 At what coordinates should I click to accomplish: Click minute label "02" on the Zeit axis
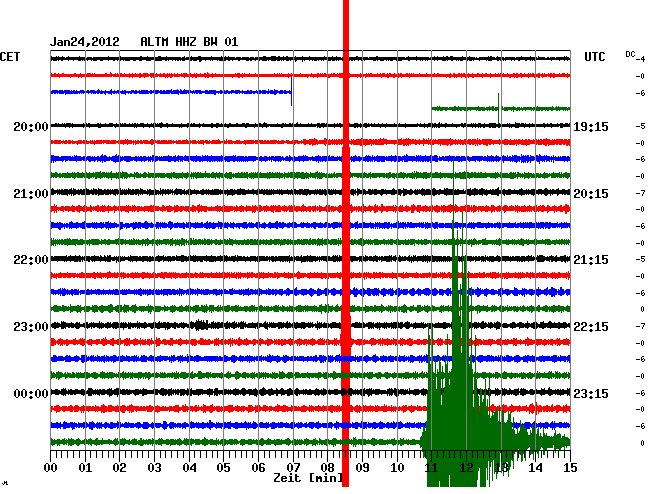tap(119, 468)
